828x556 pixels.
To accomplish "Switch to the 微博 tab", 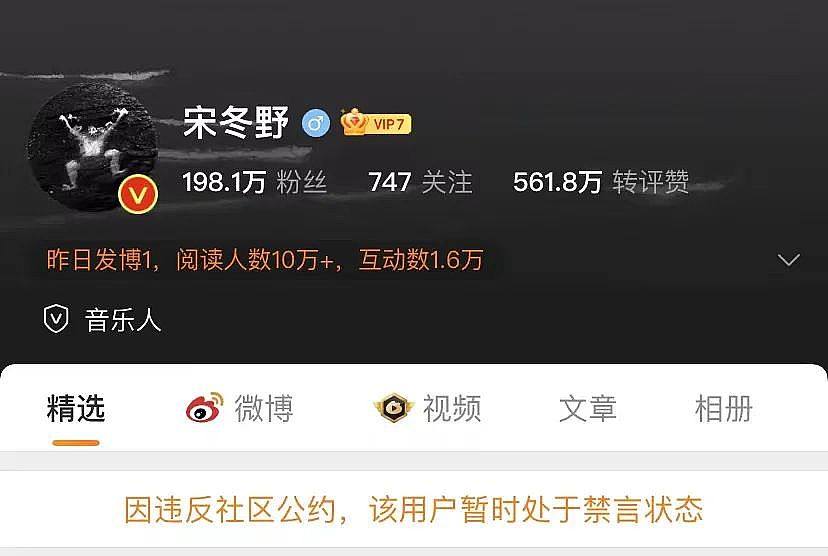I will pyautogui.click(x=264, y=408).
